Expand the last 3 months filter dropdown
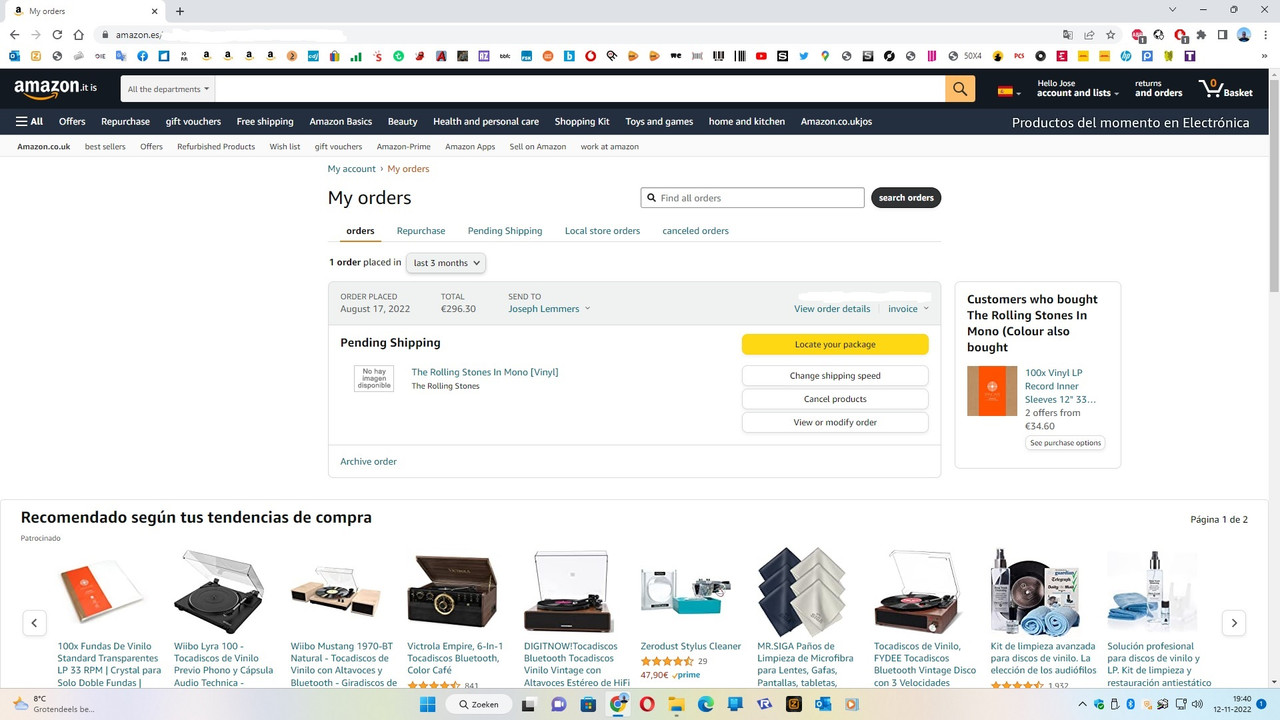The height and width of the screenshot is (720, 1280). [x=445, y=262]
